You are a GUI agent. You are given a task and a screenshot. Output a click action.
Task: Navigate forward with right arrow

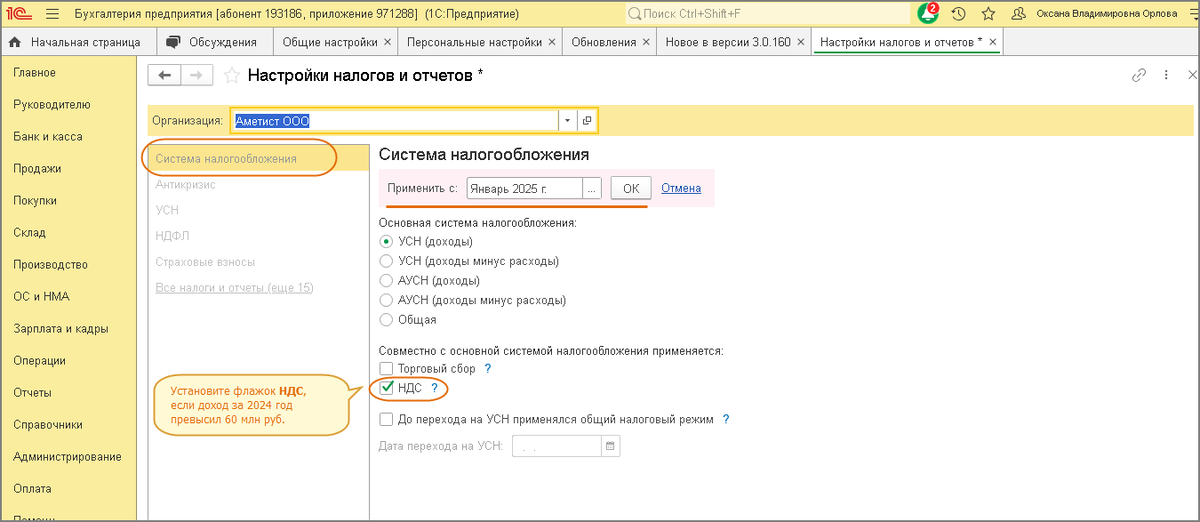click(x=196, y=75)
